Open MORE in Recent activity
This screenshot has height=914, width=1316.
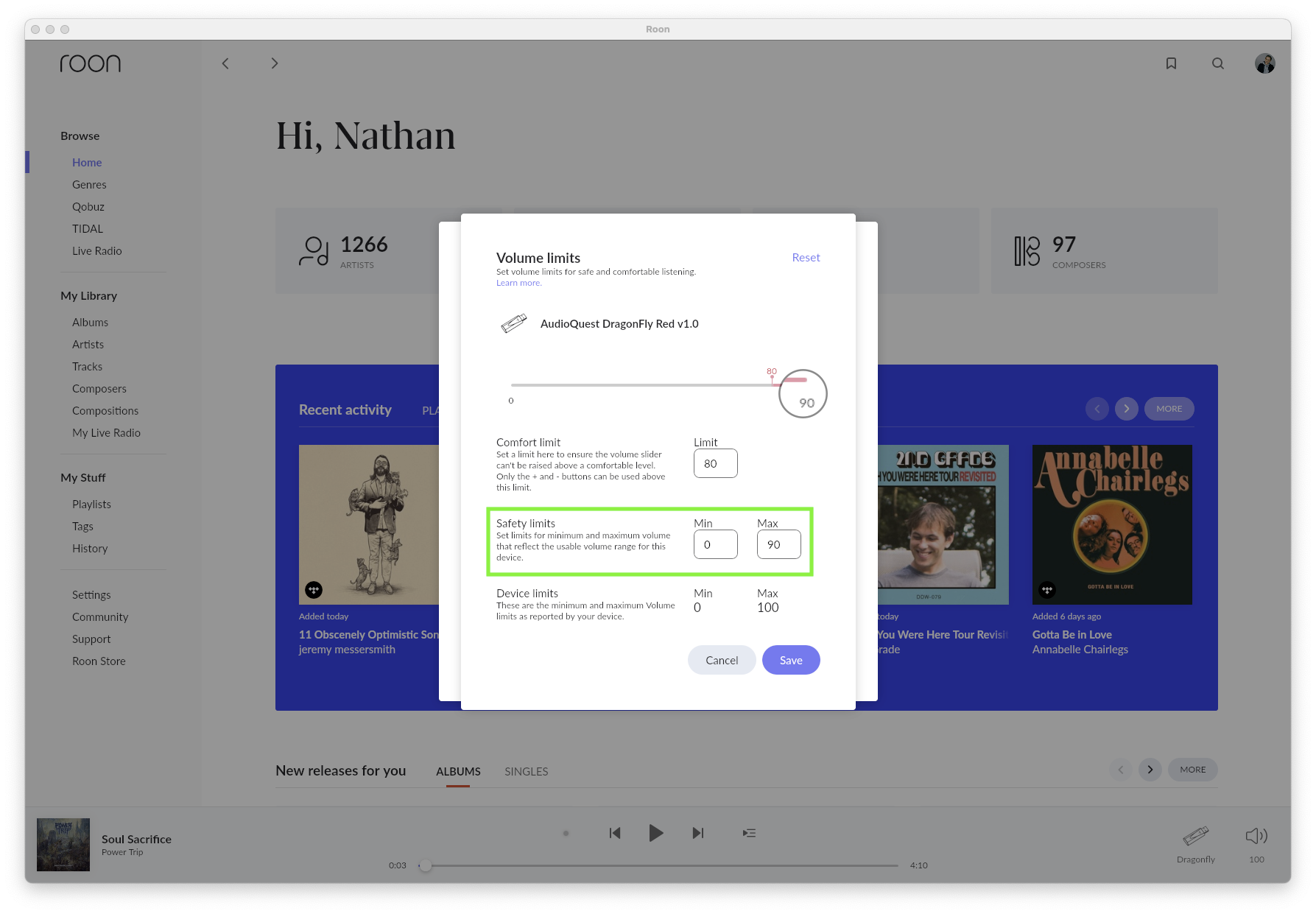tap(1169, 409)
